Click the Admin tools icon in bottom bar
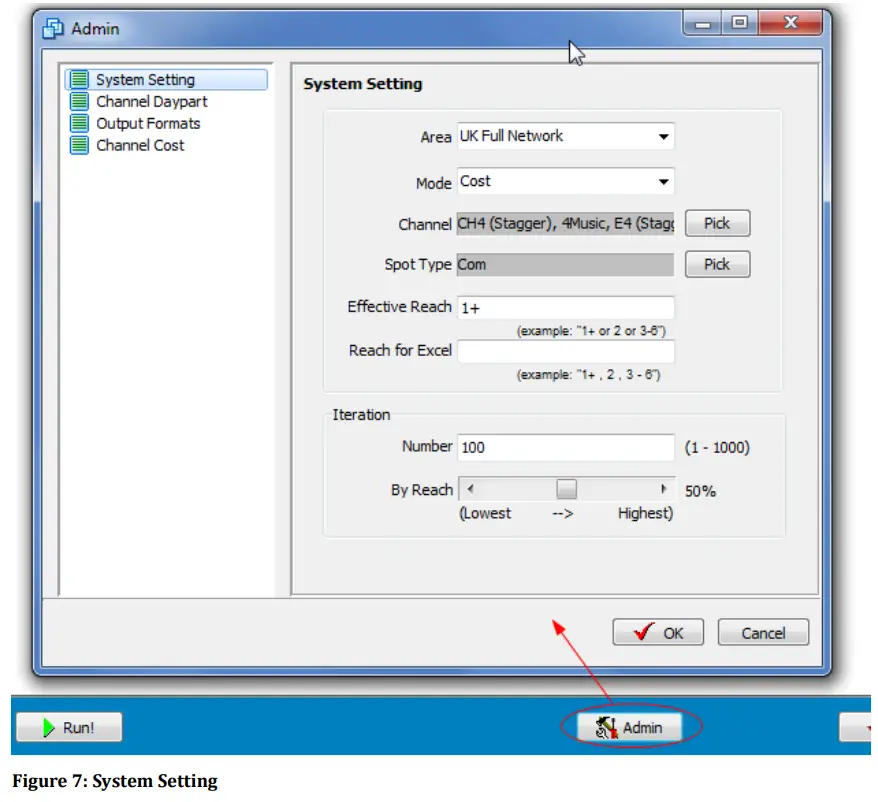Image resolution: width=878 pixels, height=802 pixels. coord(608,727)
